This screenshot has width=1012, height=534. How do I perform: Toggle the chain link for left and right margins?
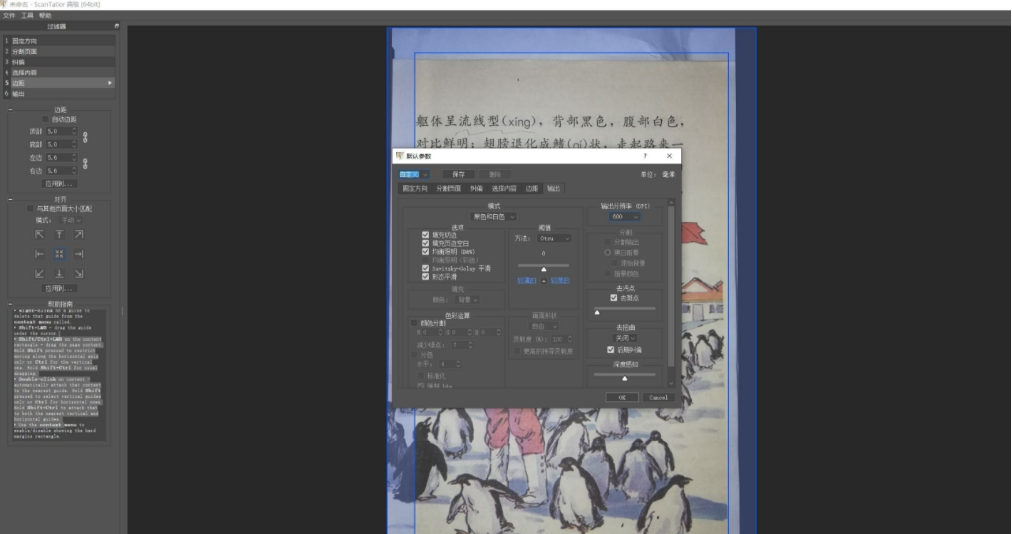click(x=85, y=164)
